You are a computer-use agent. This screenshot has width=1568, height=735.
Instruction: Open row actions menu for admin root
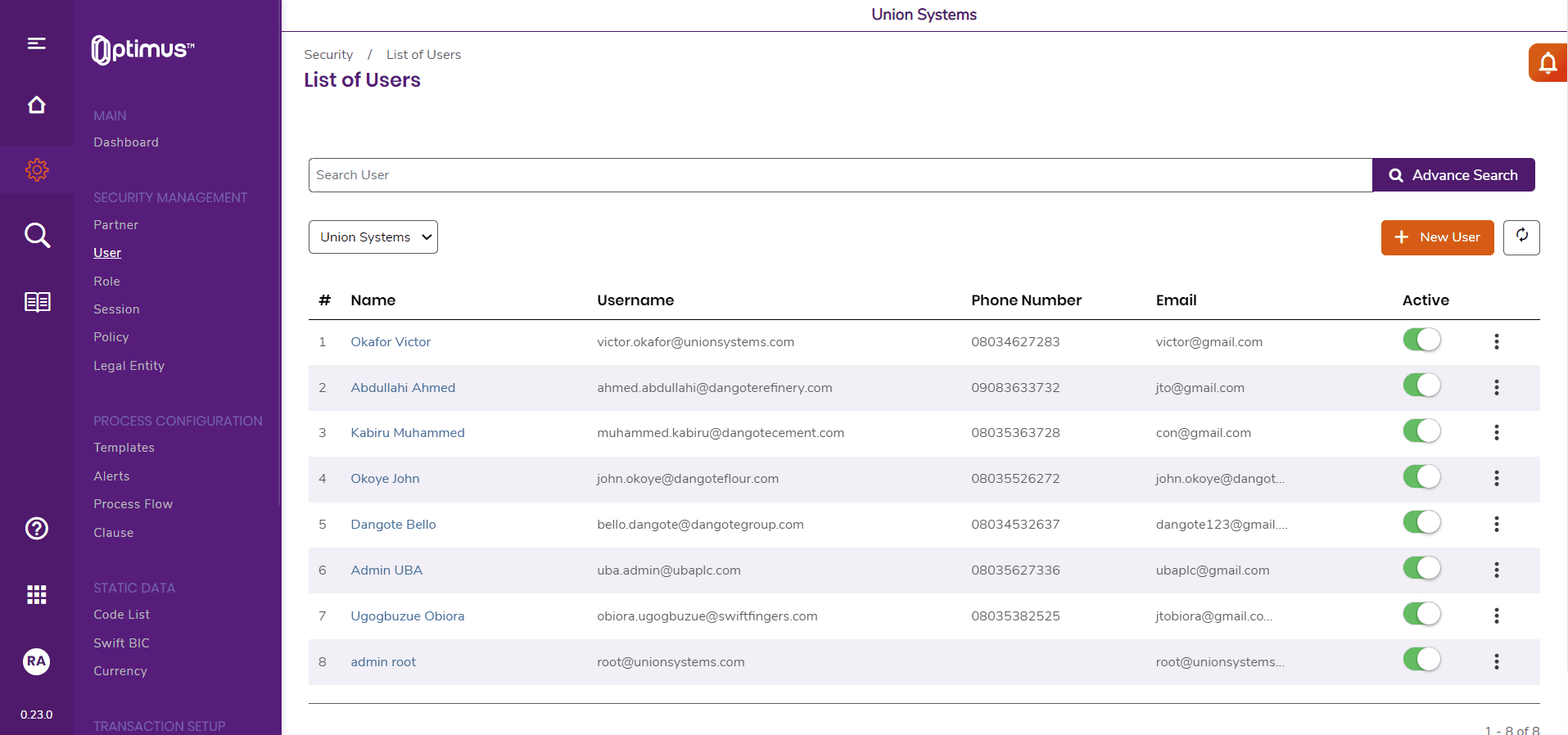tap(1496, 662)
